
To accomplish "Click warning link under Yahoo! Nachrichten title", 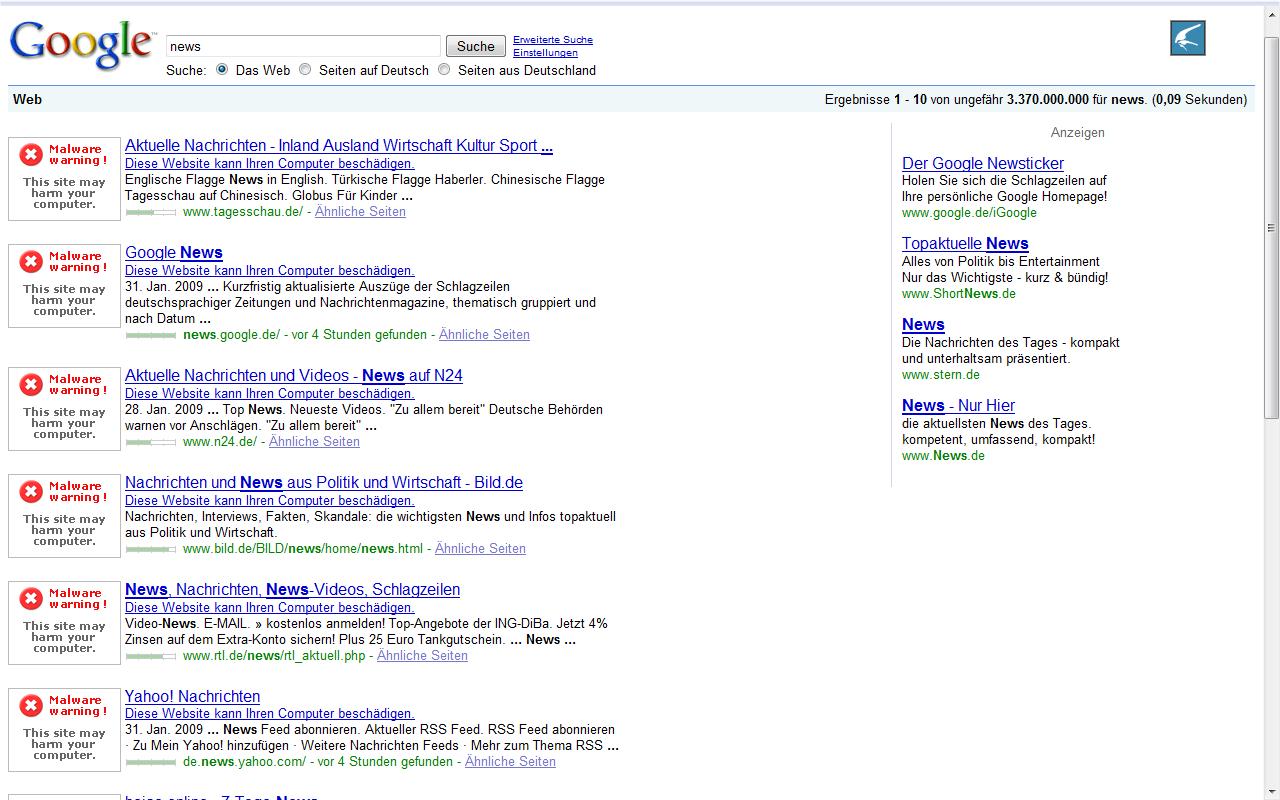I will (x=270, y=714).
